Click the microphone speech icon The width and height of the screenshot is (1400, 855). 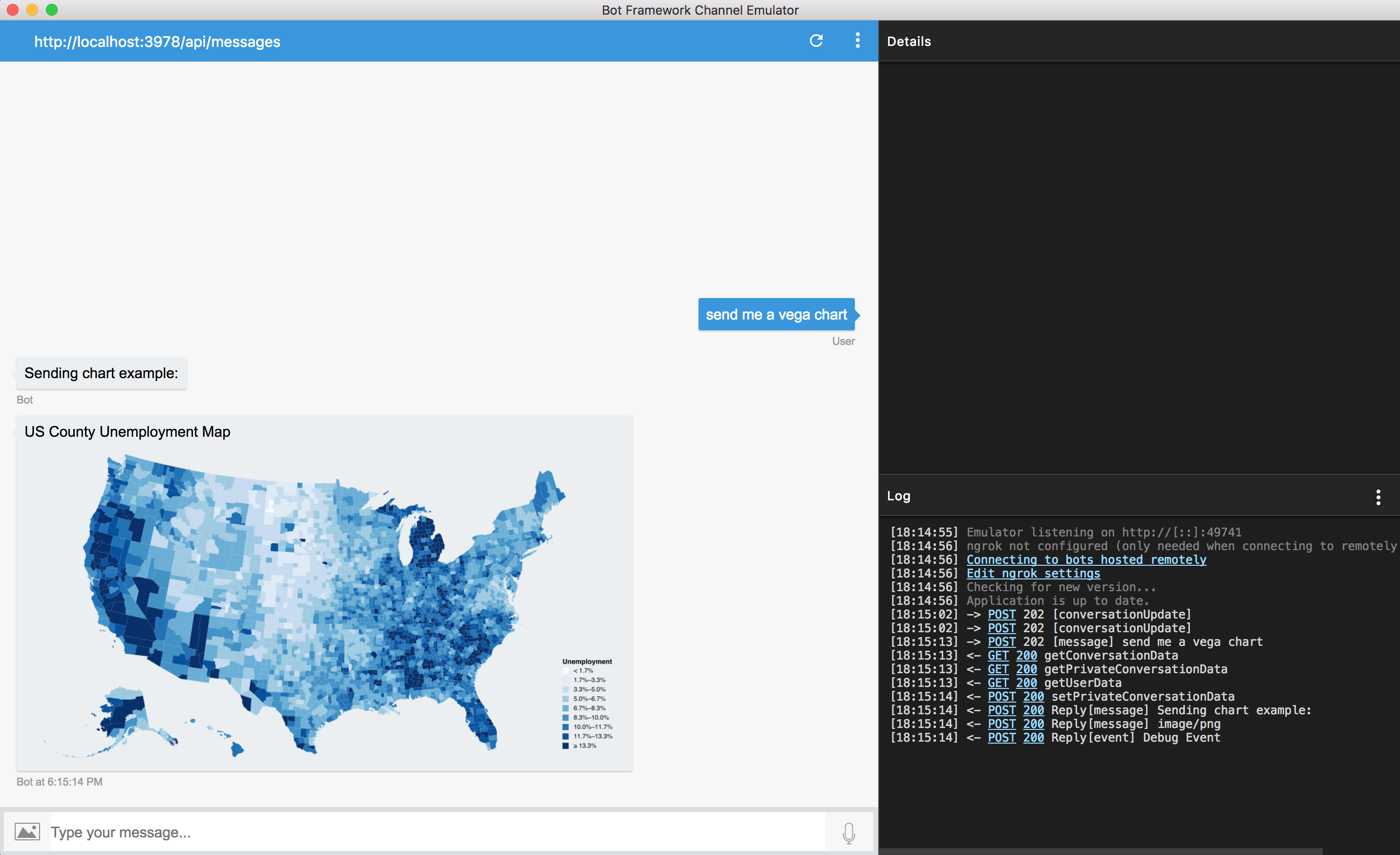coord(848,833)
